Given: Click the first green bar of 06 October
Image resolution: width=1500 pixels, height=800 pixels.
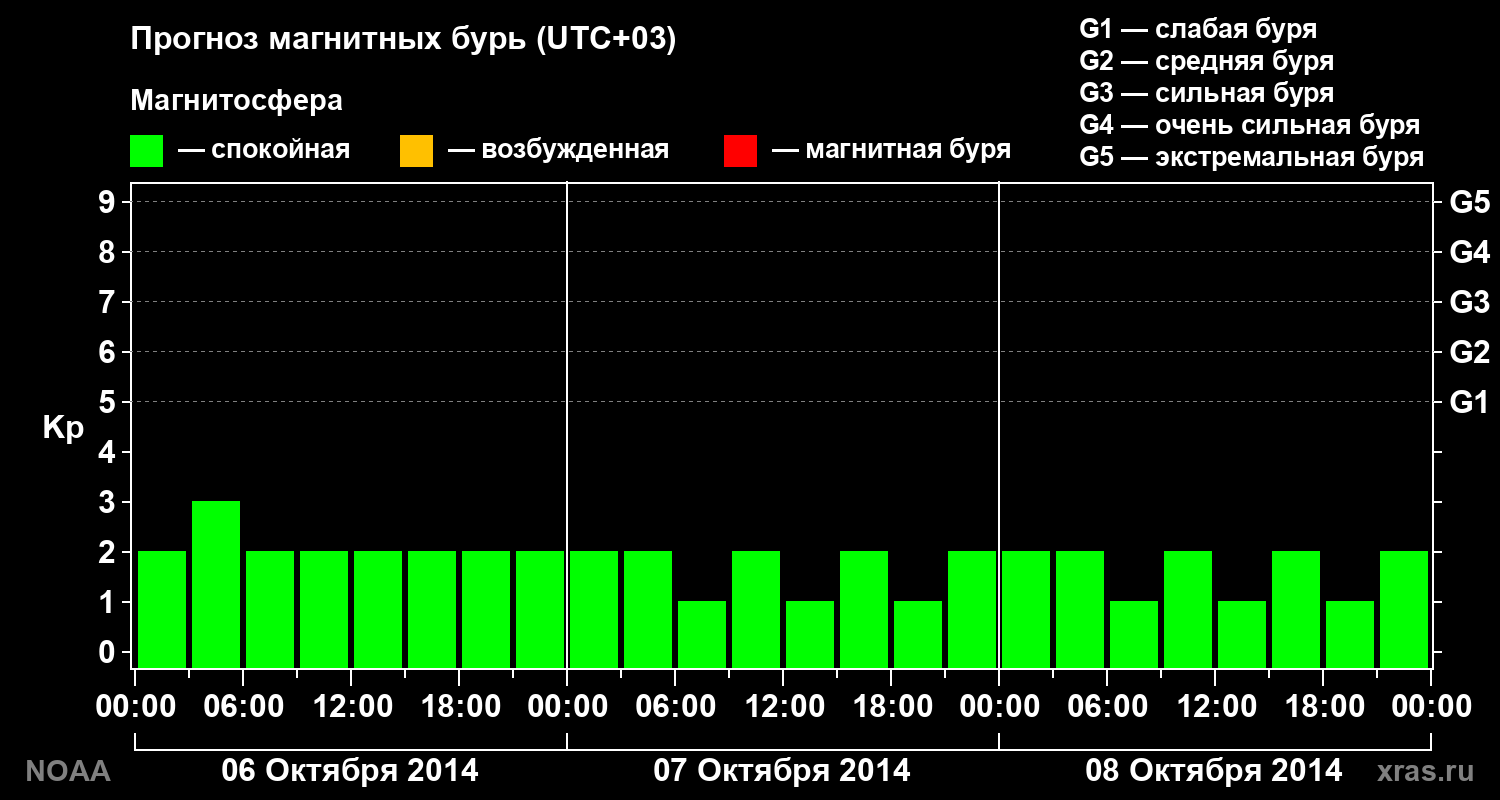Looking at the screenshot, I should 162,609.
